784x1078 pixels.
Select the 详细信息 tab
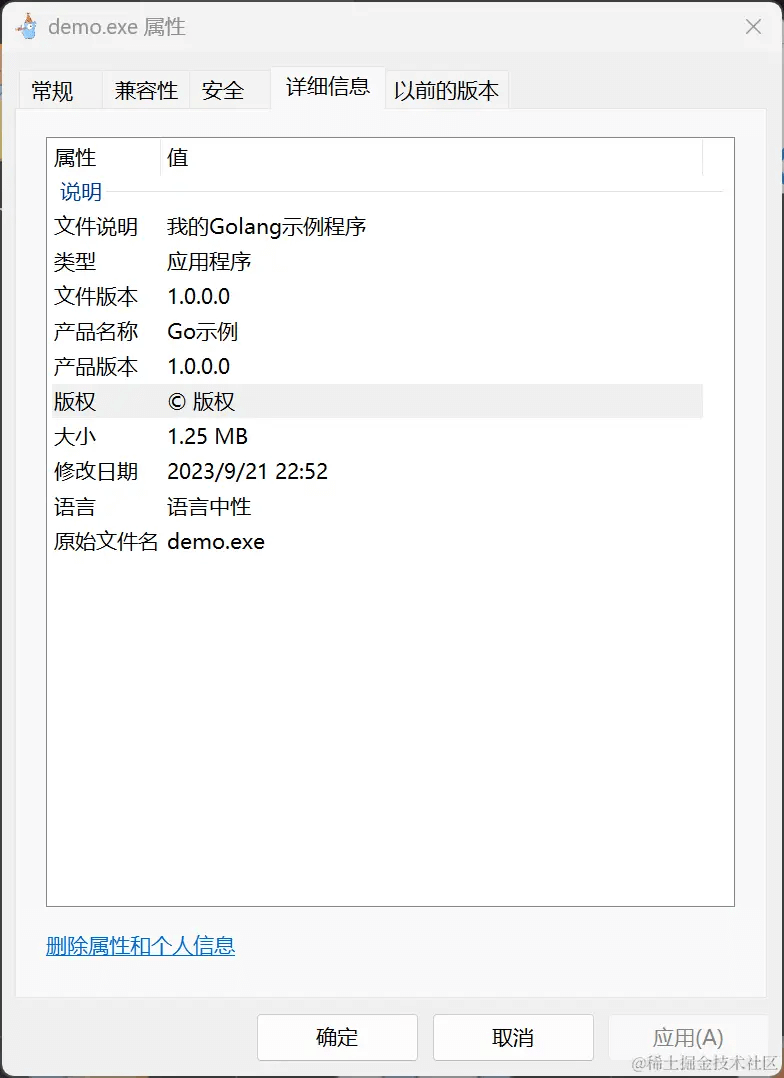[328, 87]
